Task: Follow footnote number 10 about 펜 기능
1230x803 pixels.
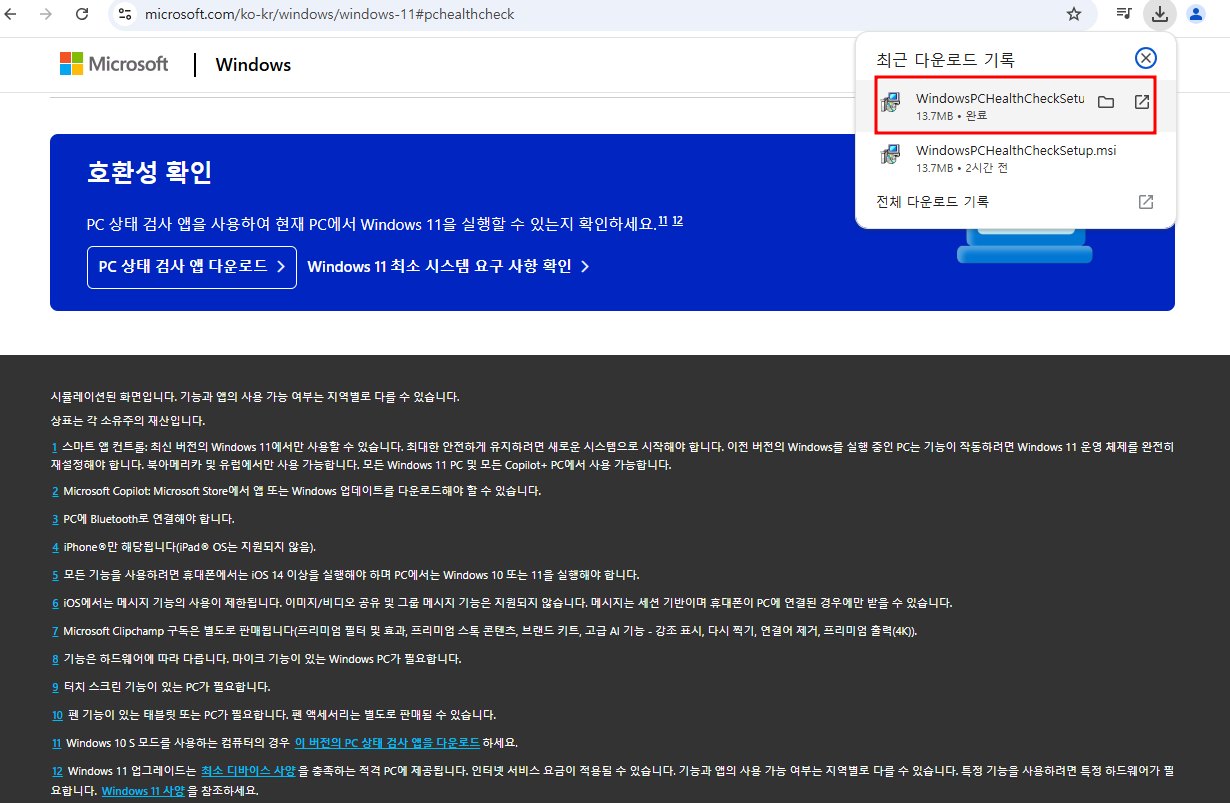Action: click(x=57, y=715)
